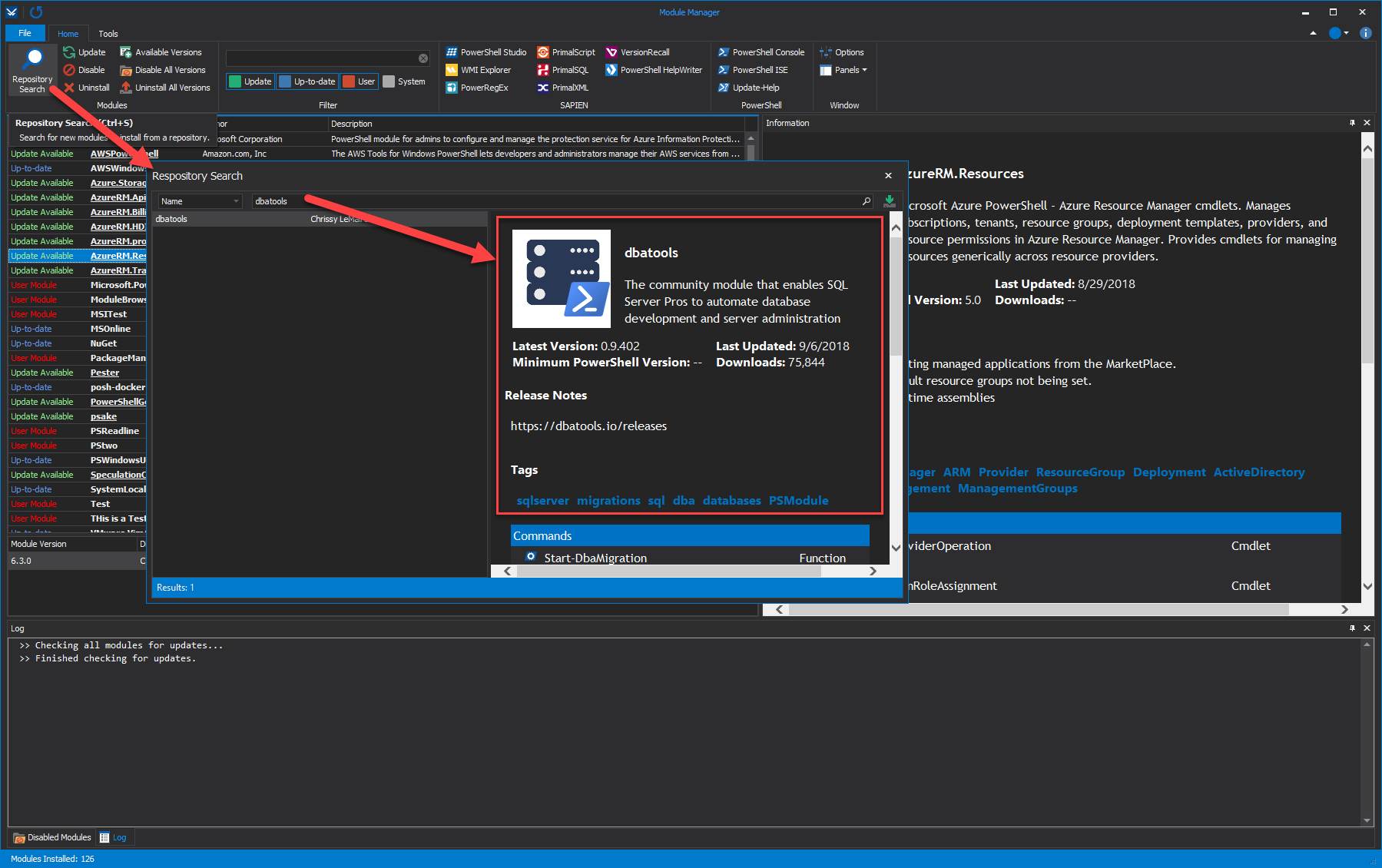Click the Update module button
The height and width of the screenshot is (868, 1382).
point(85,52)
